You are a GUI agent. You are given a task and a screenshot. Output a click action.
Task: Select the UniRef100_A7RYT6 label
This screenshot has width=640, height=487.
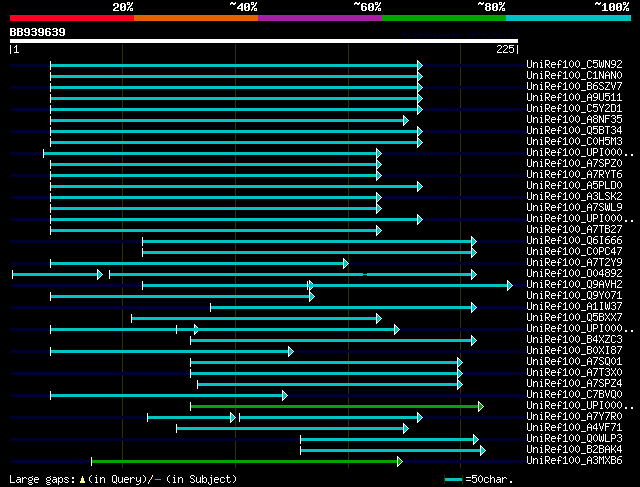tap(574, 174)
